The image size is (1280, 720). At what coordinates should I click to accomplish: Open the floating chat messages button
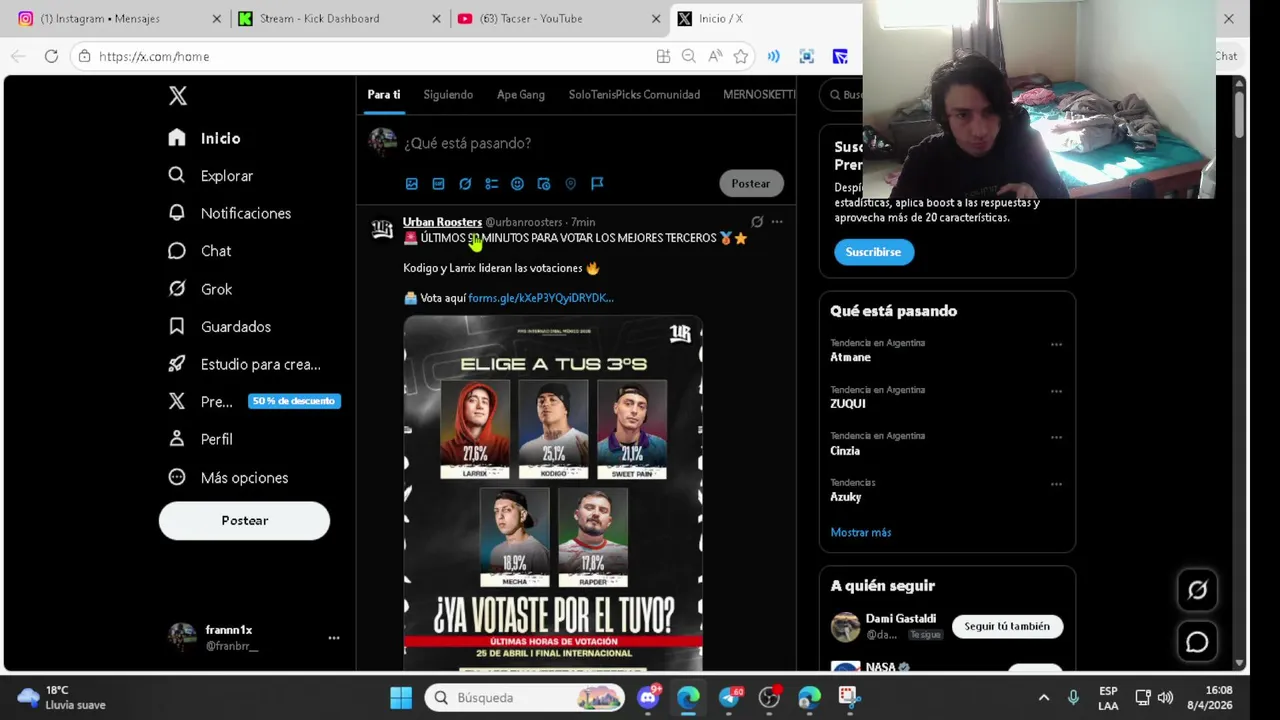1197,642
